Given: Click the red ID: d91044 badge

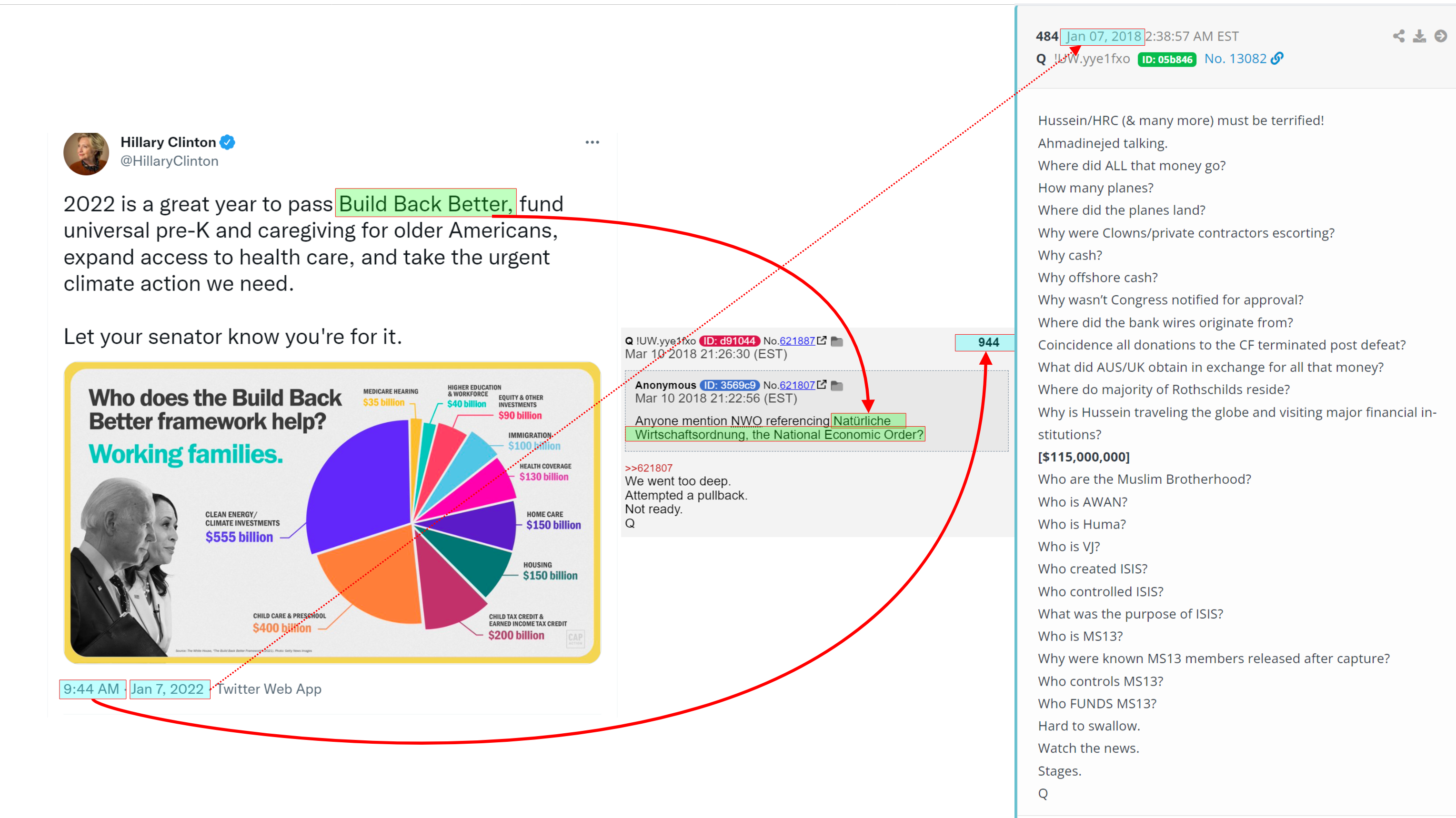Looking at the screenshot, I should [x=729, y=340].
